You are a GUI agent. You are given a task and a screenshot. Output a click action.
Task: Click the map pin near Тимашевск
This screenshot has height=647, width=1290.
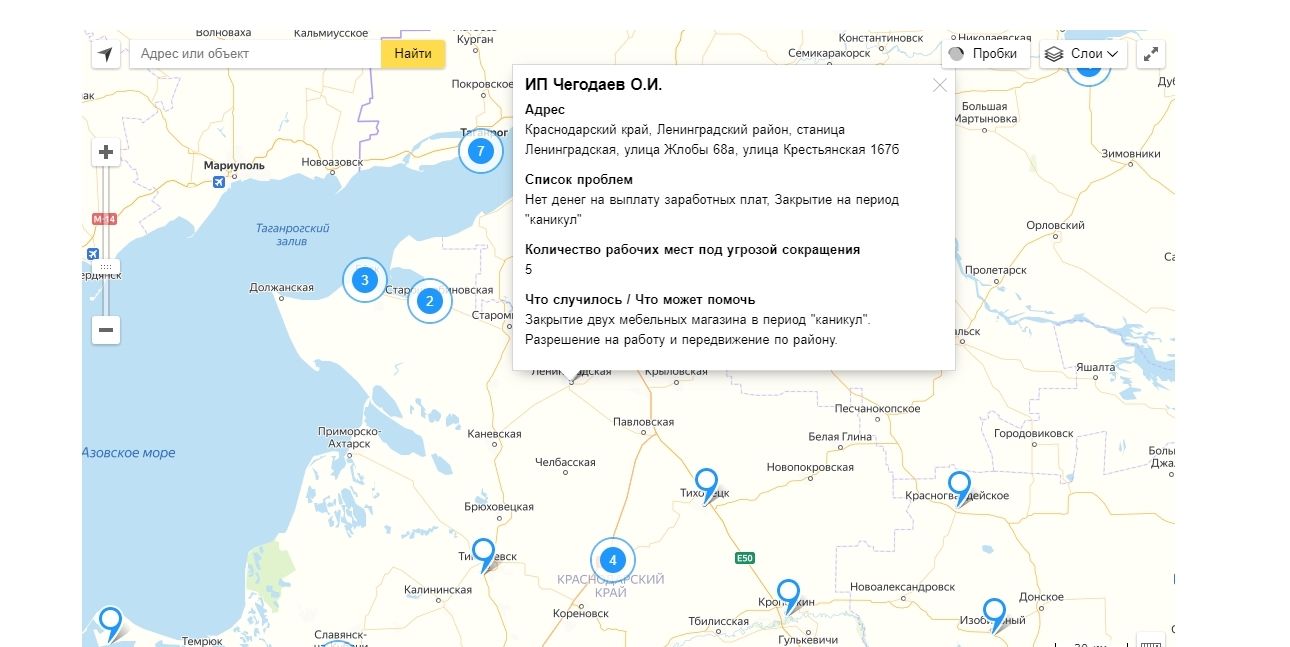pos(483,552)
